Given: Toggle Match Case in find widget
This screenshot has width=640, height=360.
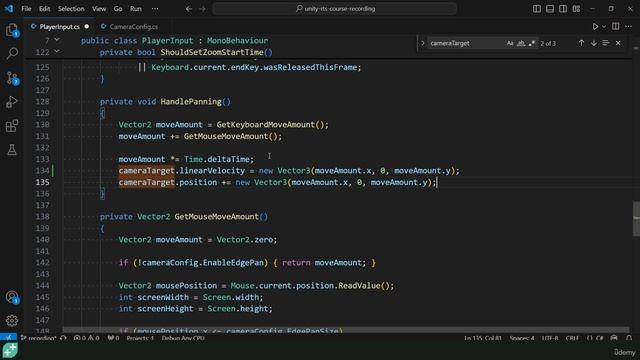Looking at the screenshot, I should click(510, 43).
